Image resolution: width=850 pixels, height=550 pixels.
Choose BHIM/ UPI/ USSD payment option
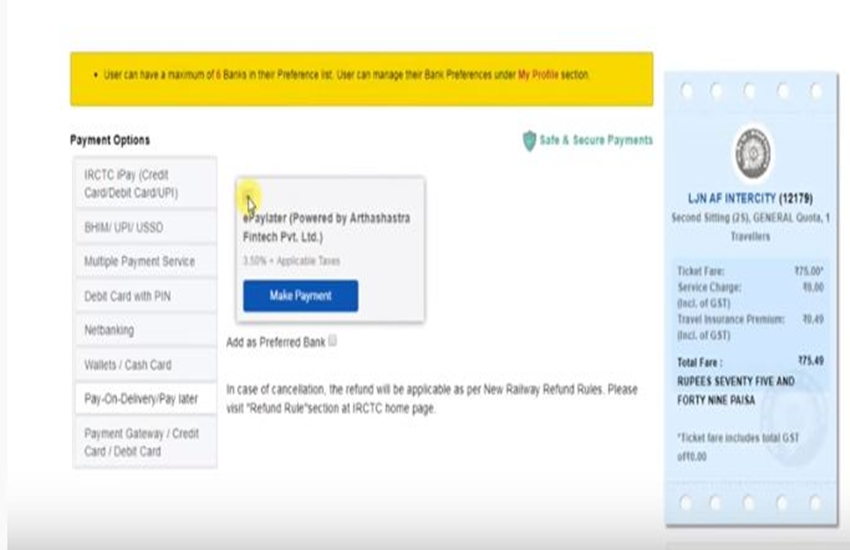pyautogui.click(x=144, y=227)
